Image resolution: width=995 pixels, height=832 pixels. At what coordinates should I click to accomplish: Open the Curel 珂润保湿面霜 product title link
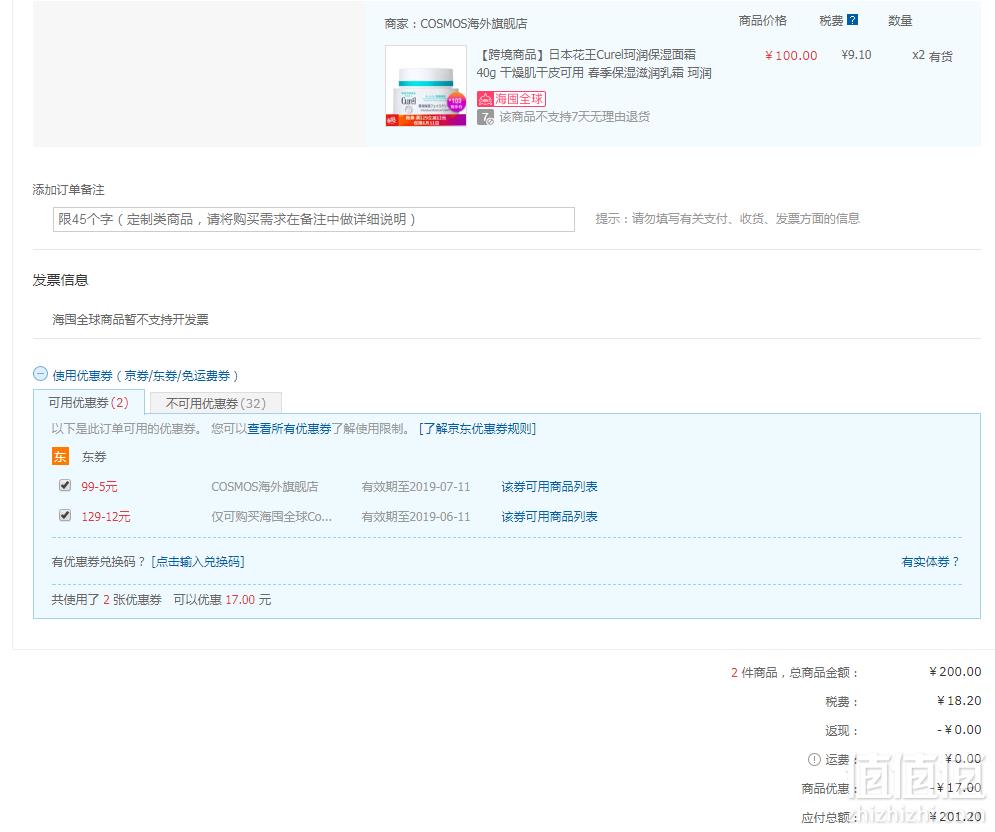pos(594,63)
